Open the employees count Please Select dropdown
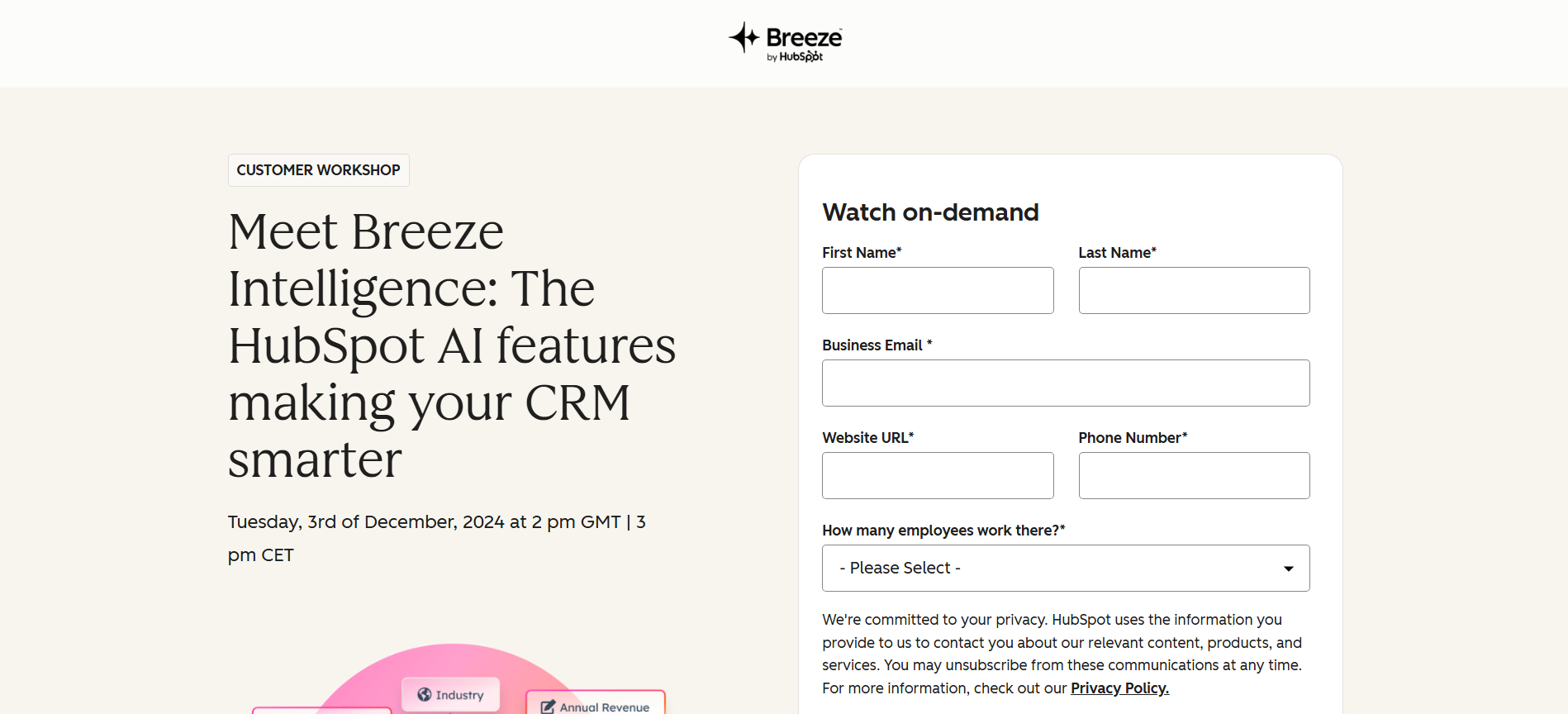This screenshot has height=714, width=1568. (x=1066, y=568)
